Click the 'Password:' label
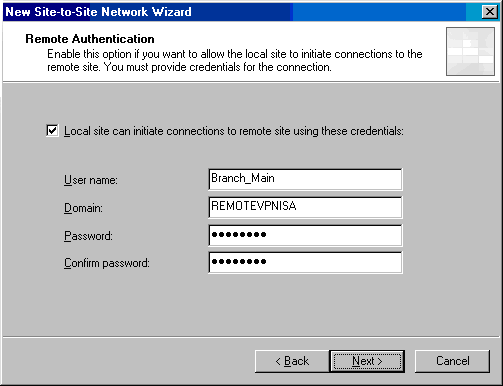 [x=88, y=236]
